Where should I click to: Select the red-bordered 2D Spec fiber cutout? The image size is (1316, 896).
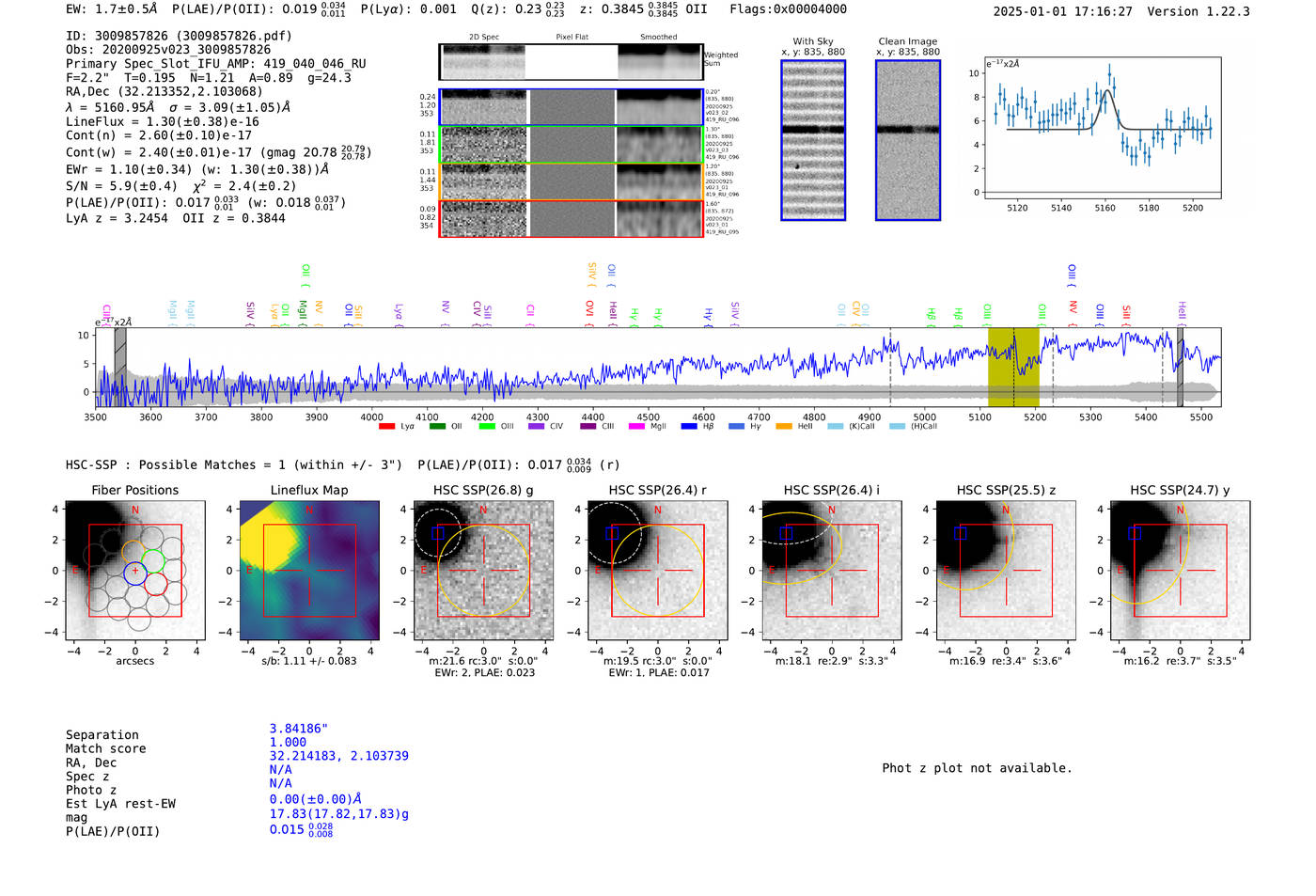tap(484, 218)
